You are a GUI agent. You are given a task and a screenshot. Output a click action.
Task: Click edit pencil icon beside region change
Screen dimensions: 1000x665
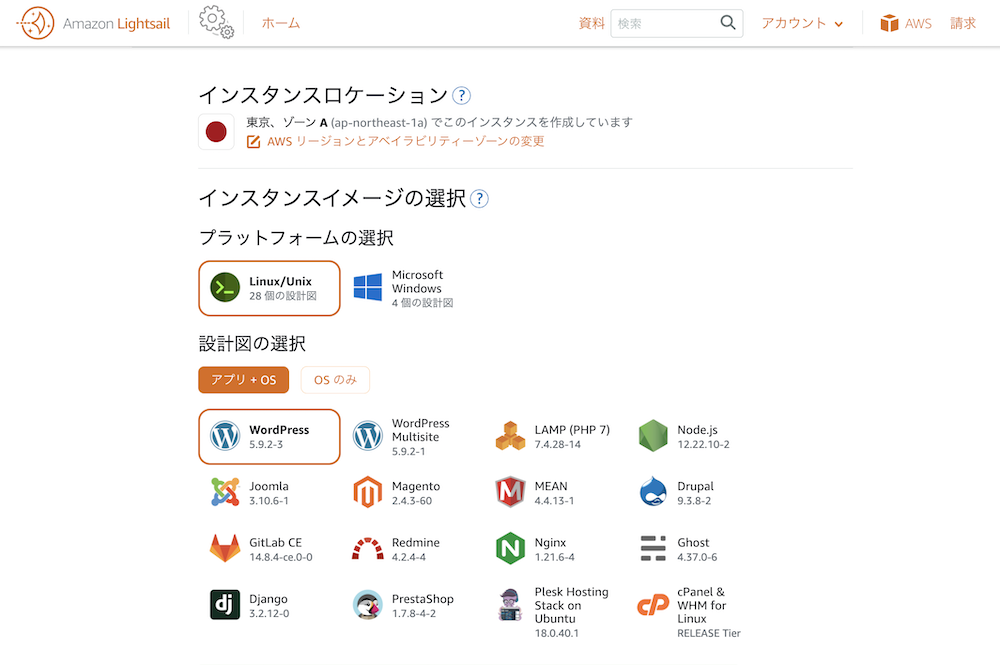click(x=253, y=142)
